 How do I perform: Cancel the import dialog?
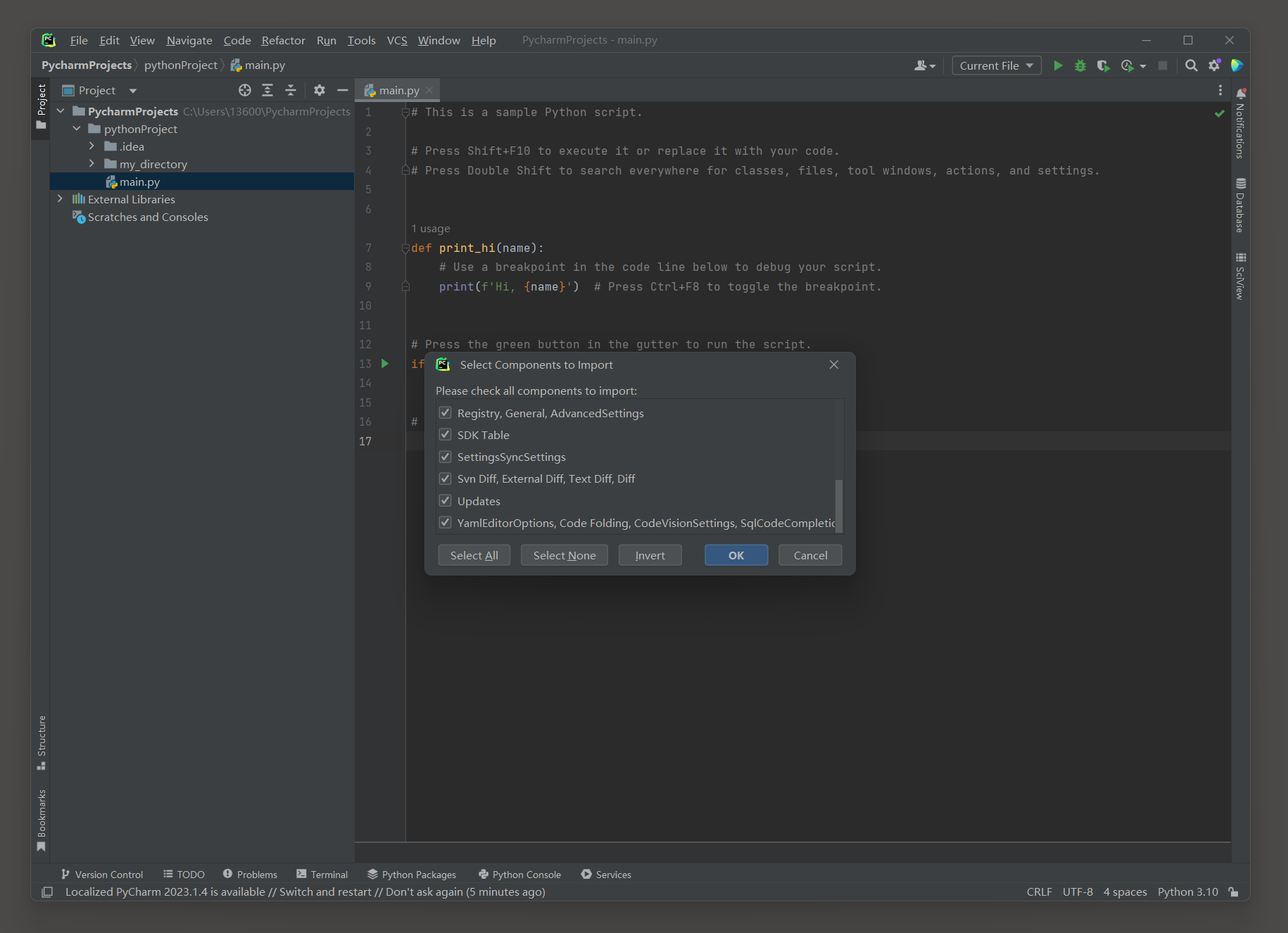click(810, 555)
